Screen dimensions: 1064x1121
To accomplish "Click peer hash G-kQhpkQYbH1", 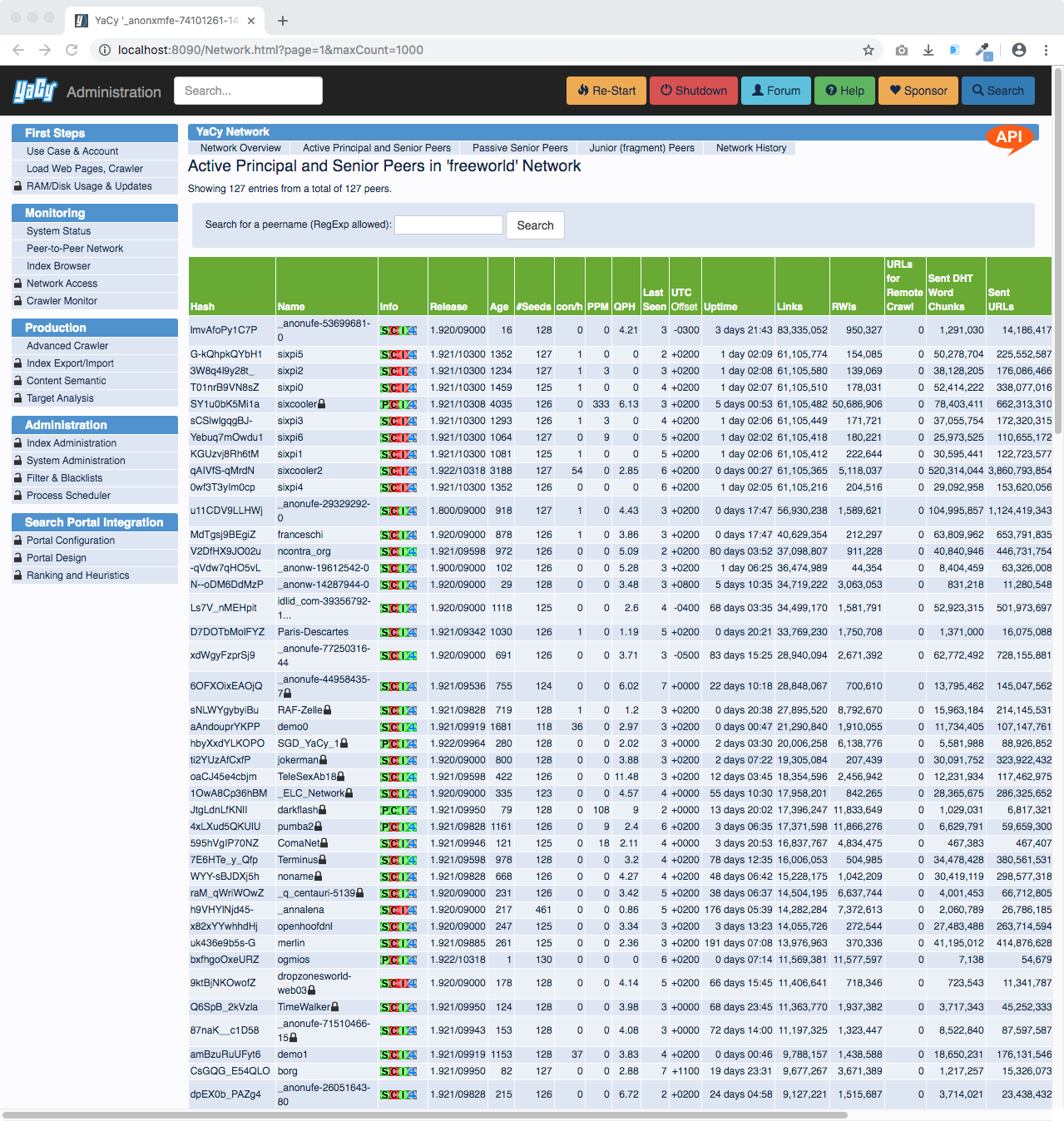I will click(x=226, y=354).
